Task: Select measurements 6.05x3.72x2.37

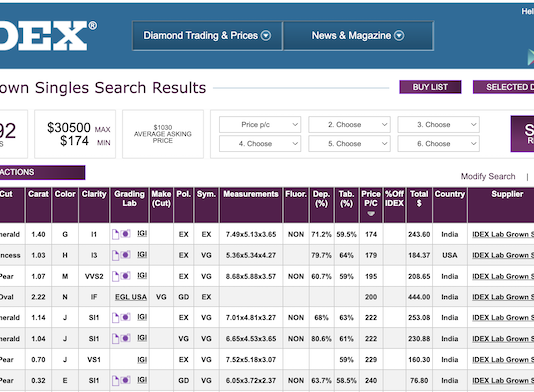Action: point(251,380)
